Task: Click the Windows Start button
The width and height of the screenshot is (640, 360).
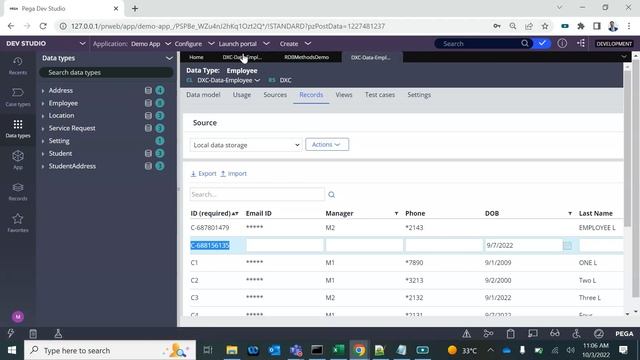Action: [11, 350]
